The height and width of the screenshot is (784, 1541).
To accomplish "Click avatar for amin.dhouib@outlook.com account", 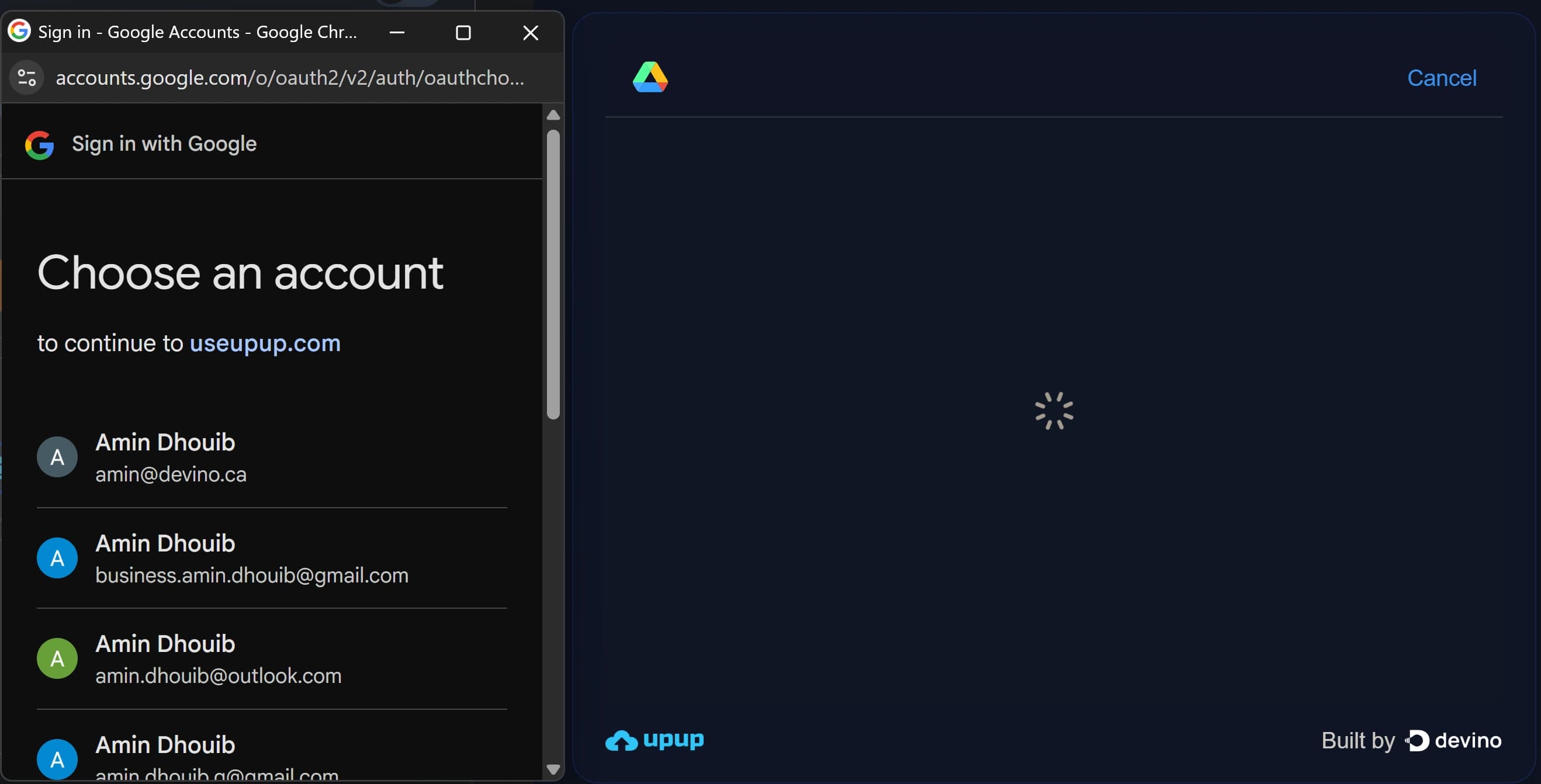I will click(57, 658).
